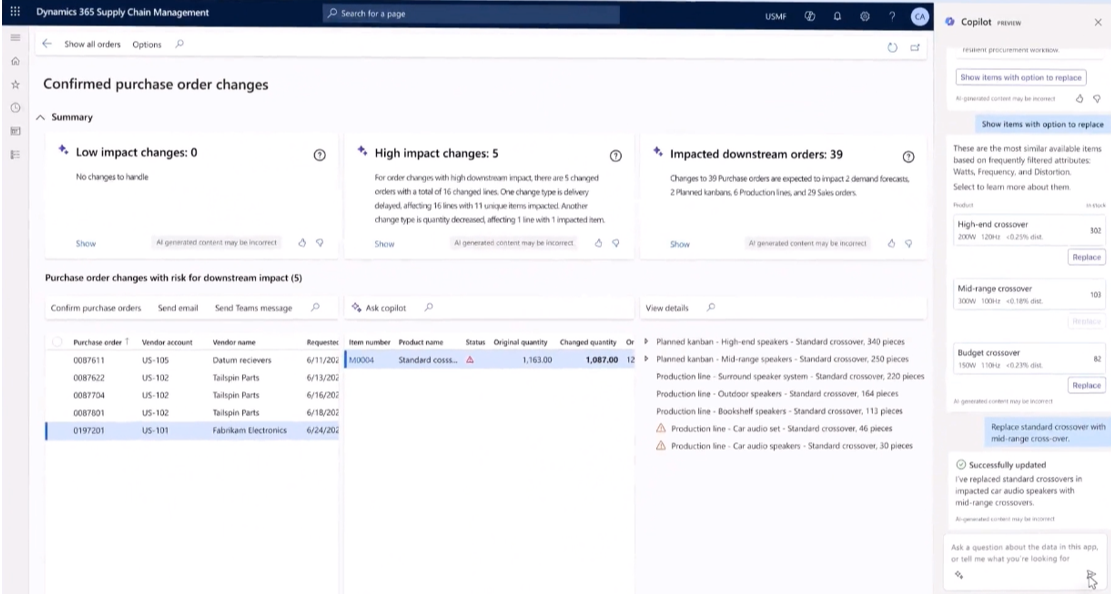Search icon beside Send Teams message

pos(315,307)
